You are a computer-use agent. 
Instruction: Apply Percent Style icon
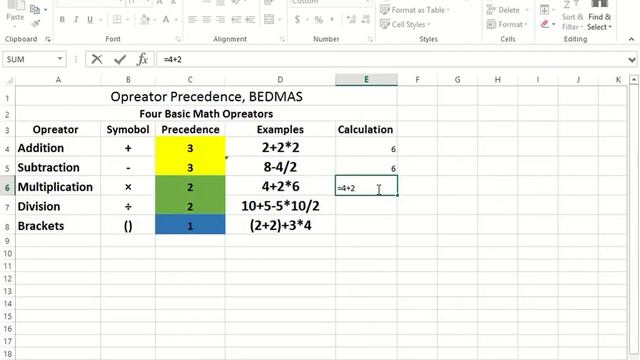tap(318, 20)
